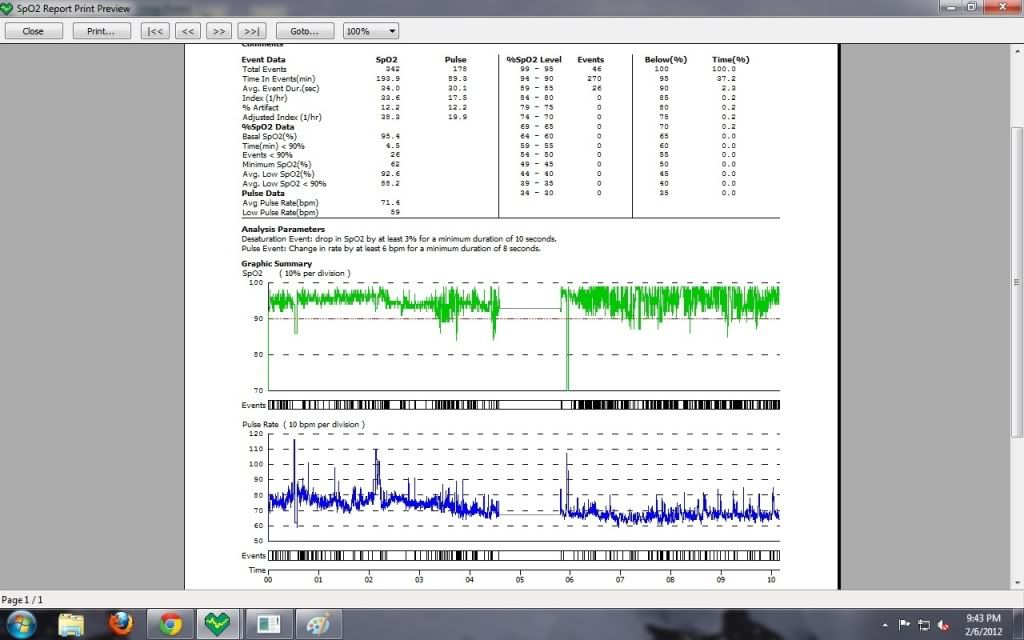Jump to last page with >>| button
This screenshot has height=640, width=1024.
251,31
